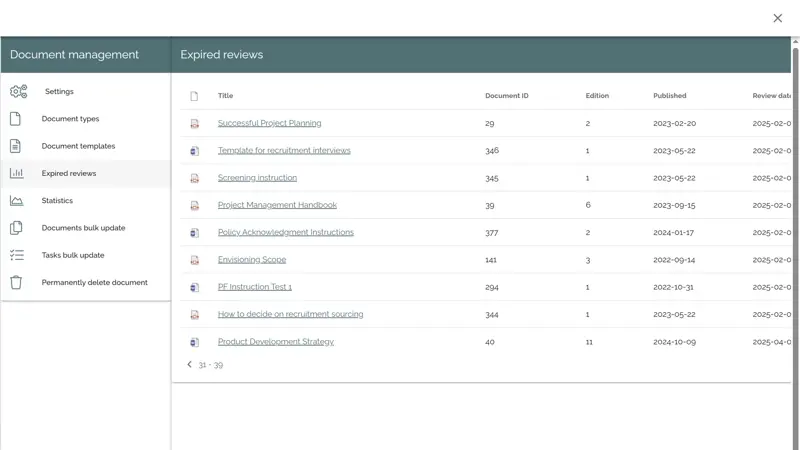Open Policy Acknowledgment Instructions link
800x450 pixels.
(286, 232)
